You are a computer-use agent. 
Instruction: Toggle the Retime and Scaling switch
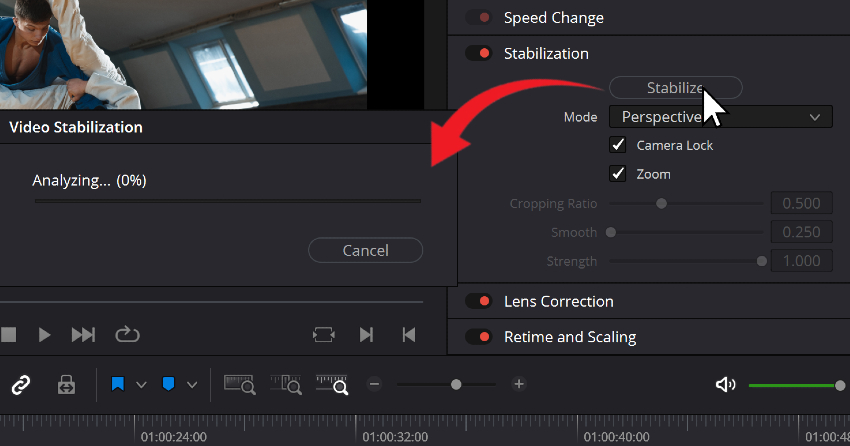(x=478, y=337)
